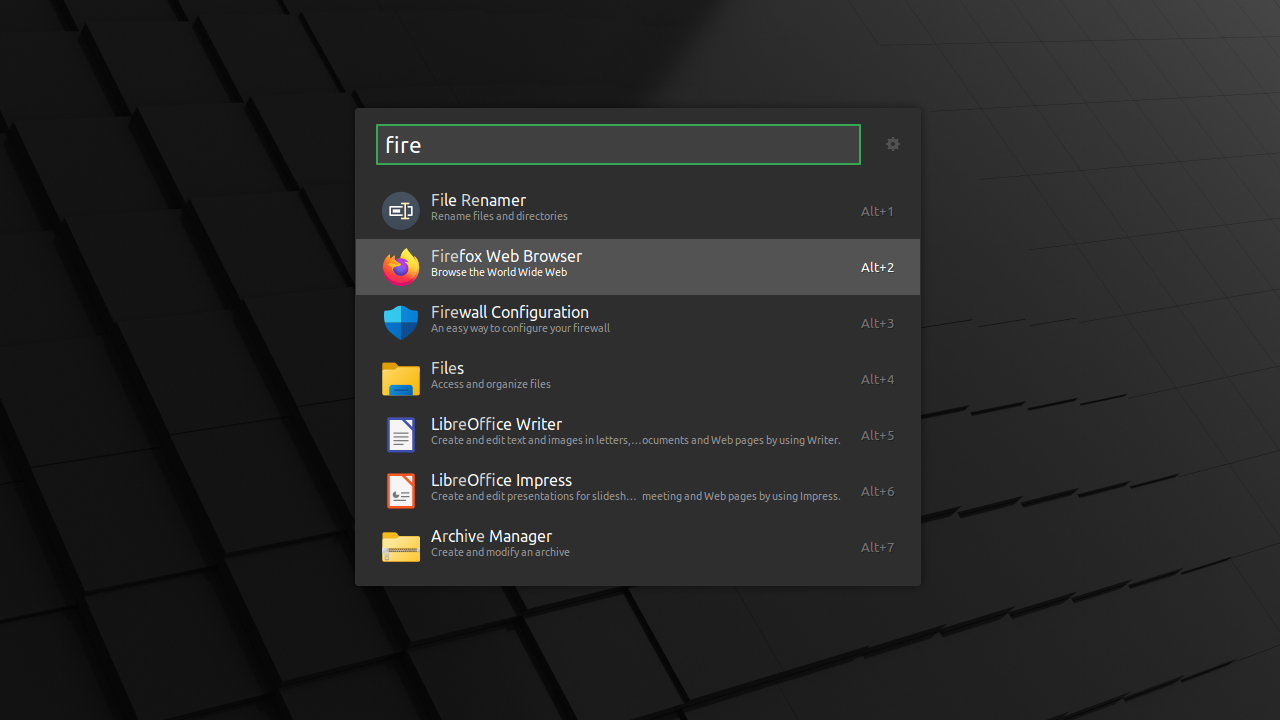The image size is (1280, 720).
Task: Click the Archive Manager zipped folder icon
Action: click(401, 547)
